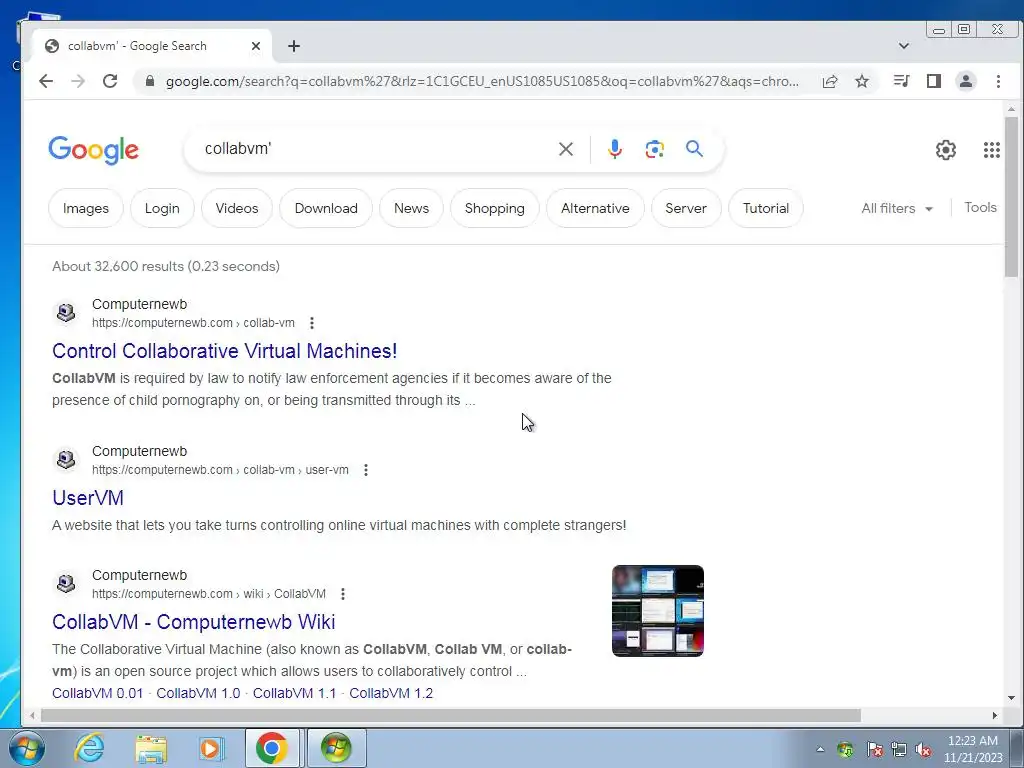This screenshot has width=1024, height=768.
Task: Open options for Computernewb Wiki result
Action: (343, 594)
